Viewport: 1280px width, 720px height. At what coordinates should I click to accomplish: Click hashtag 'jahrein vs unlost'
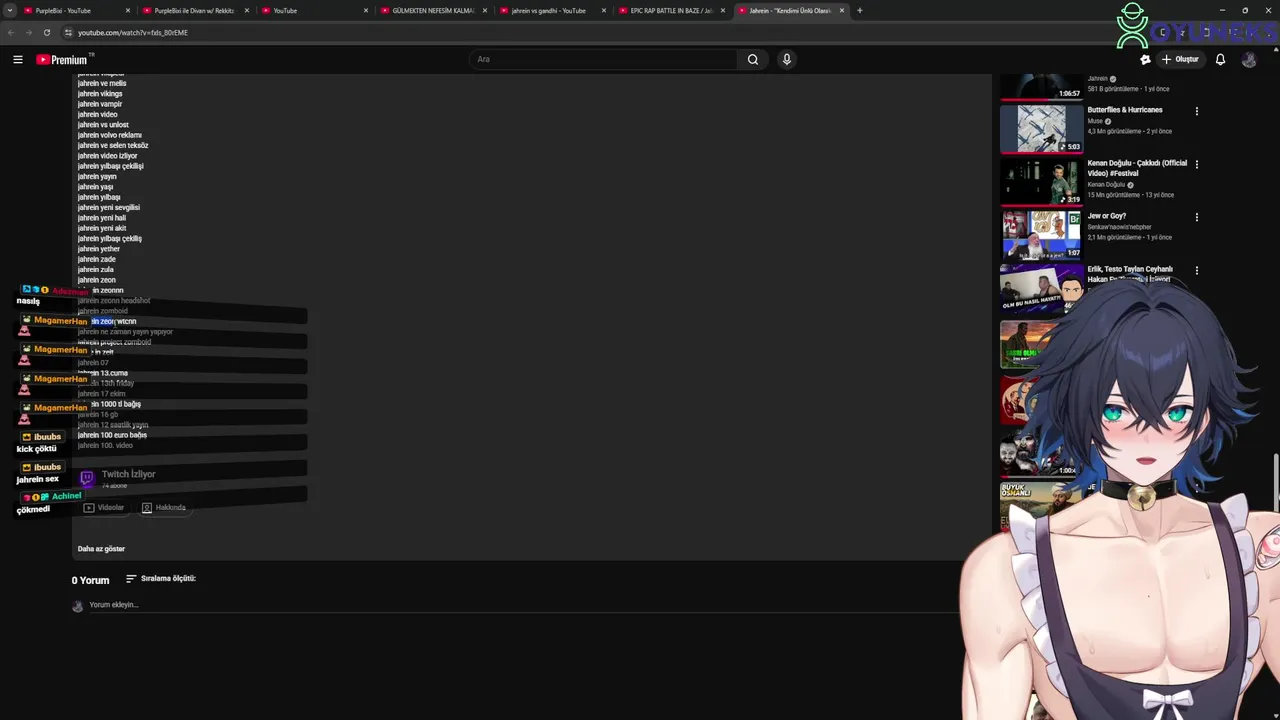point(103,125)
